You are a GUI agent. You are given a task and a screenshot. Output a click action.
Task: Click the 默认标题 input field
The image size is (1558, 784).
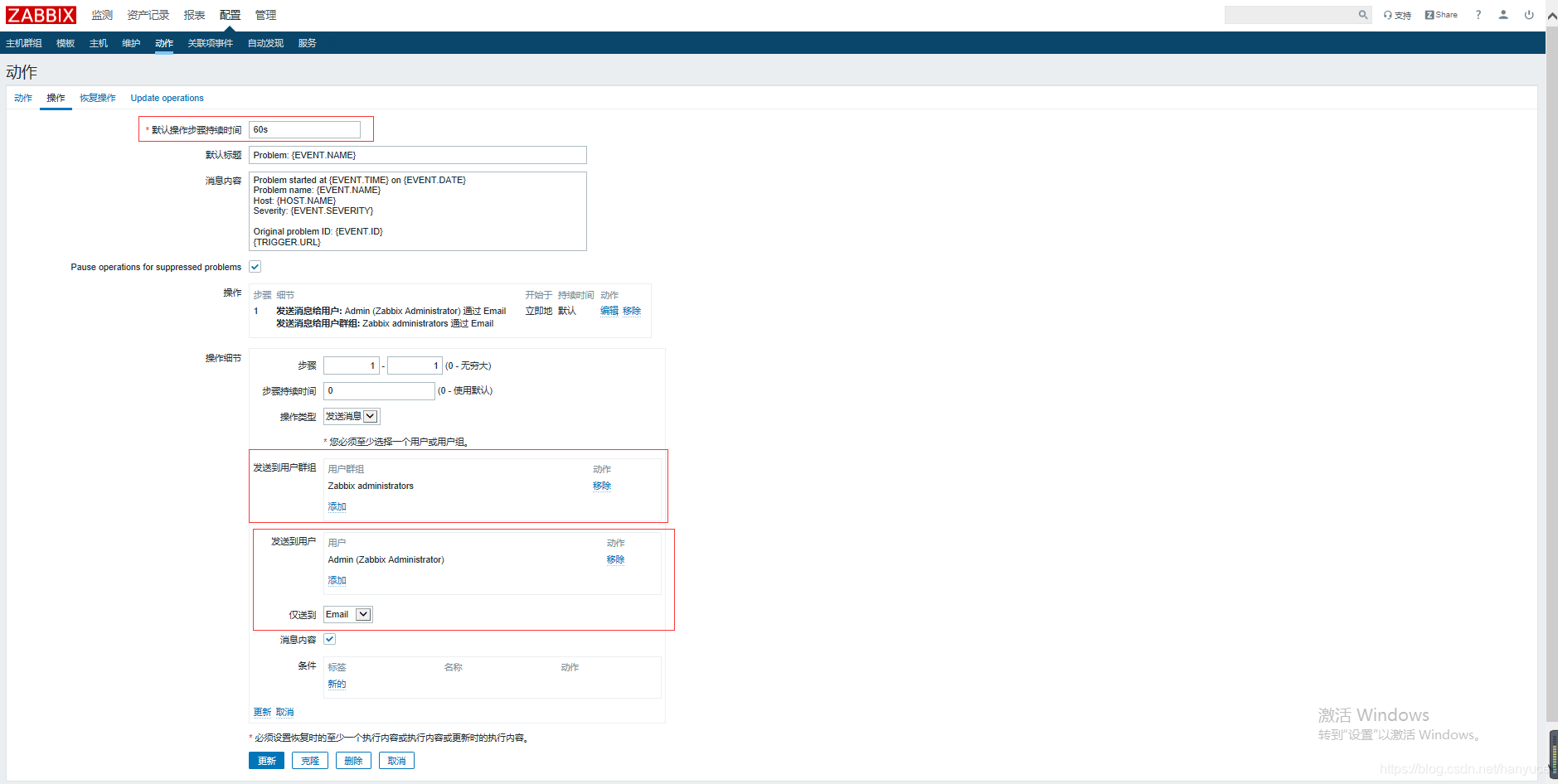pyautogui.click(x=418, y=155)
